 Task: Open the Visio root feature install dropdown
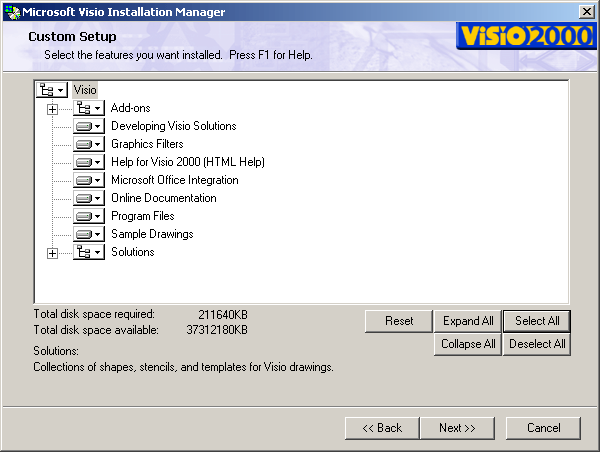pos(52,90)
